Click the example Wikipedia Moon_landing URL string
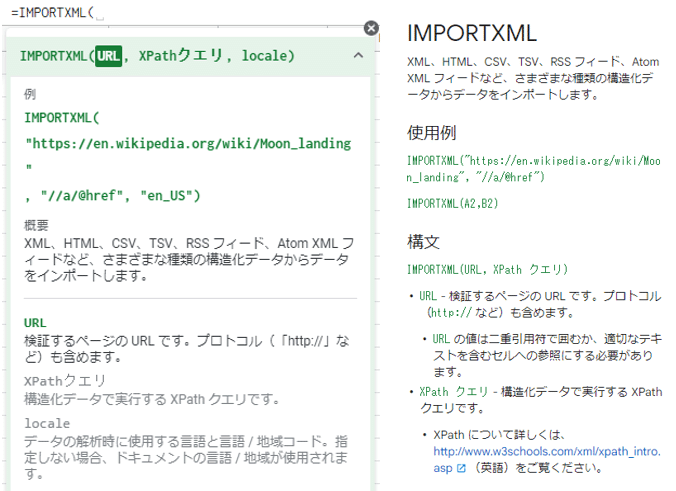 pos(188,154)
